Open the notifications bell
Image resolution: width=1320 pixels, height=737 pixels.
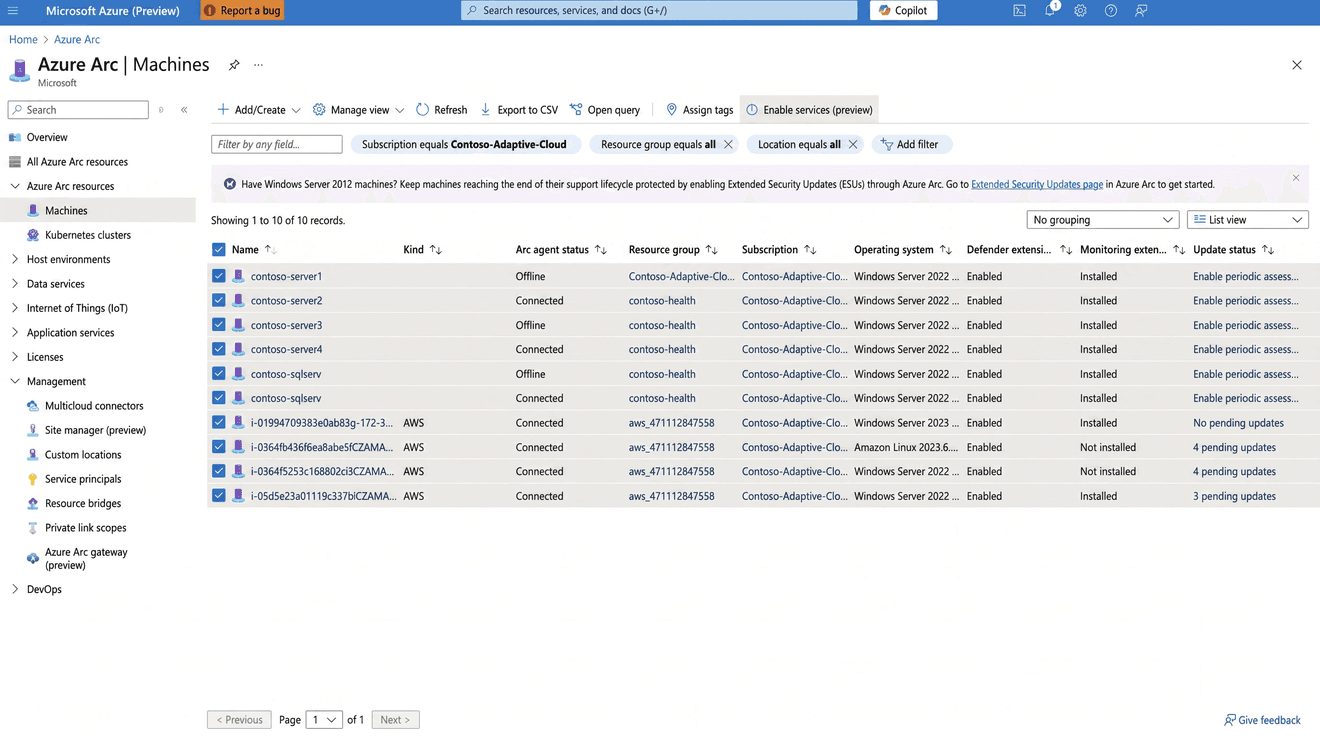click(1050, 11)
